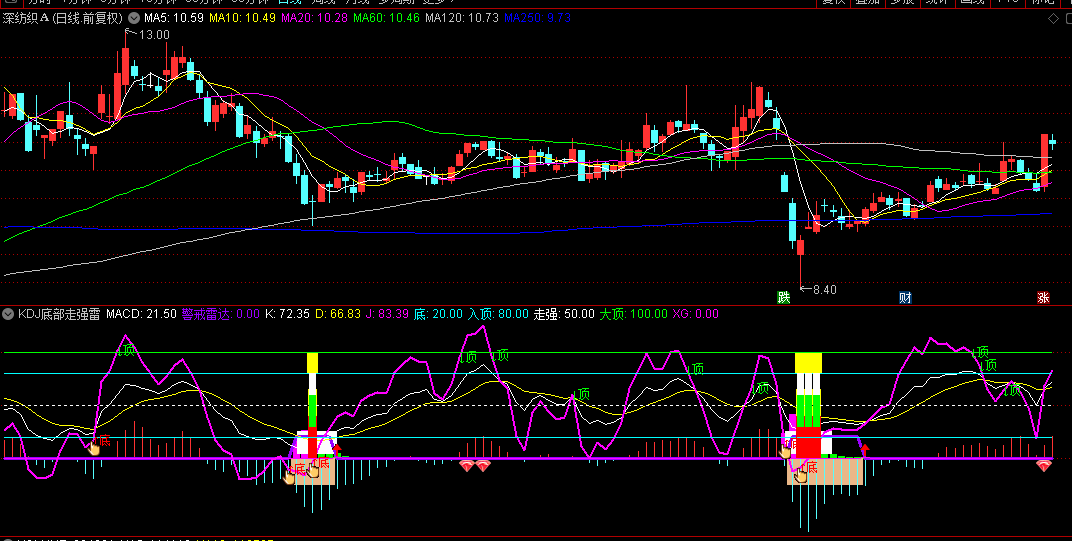The height and width of the screenshot is (541, 1072).
Task: Click the diamond icon at chart's top-right
Action: (x=1053, y=19)
